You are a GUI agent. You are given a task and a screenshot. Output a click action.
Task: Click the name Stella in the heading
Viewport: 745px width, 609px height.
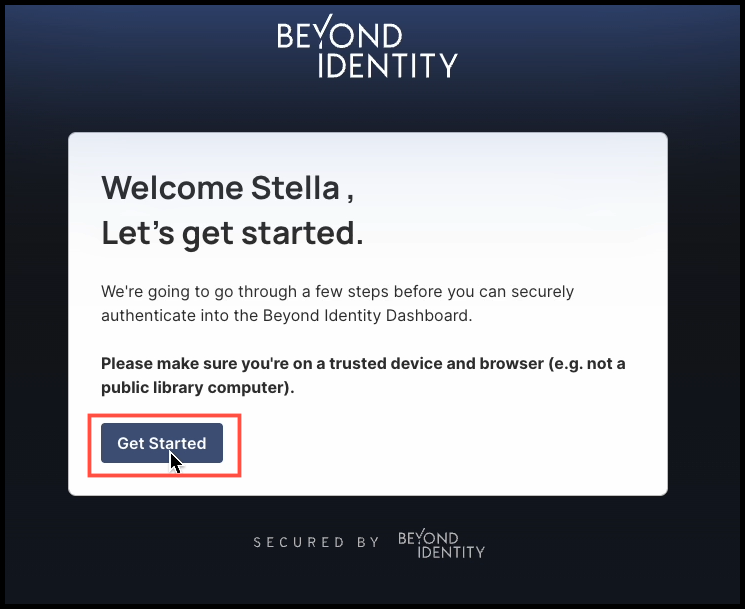pos(295,188)
